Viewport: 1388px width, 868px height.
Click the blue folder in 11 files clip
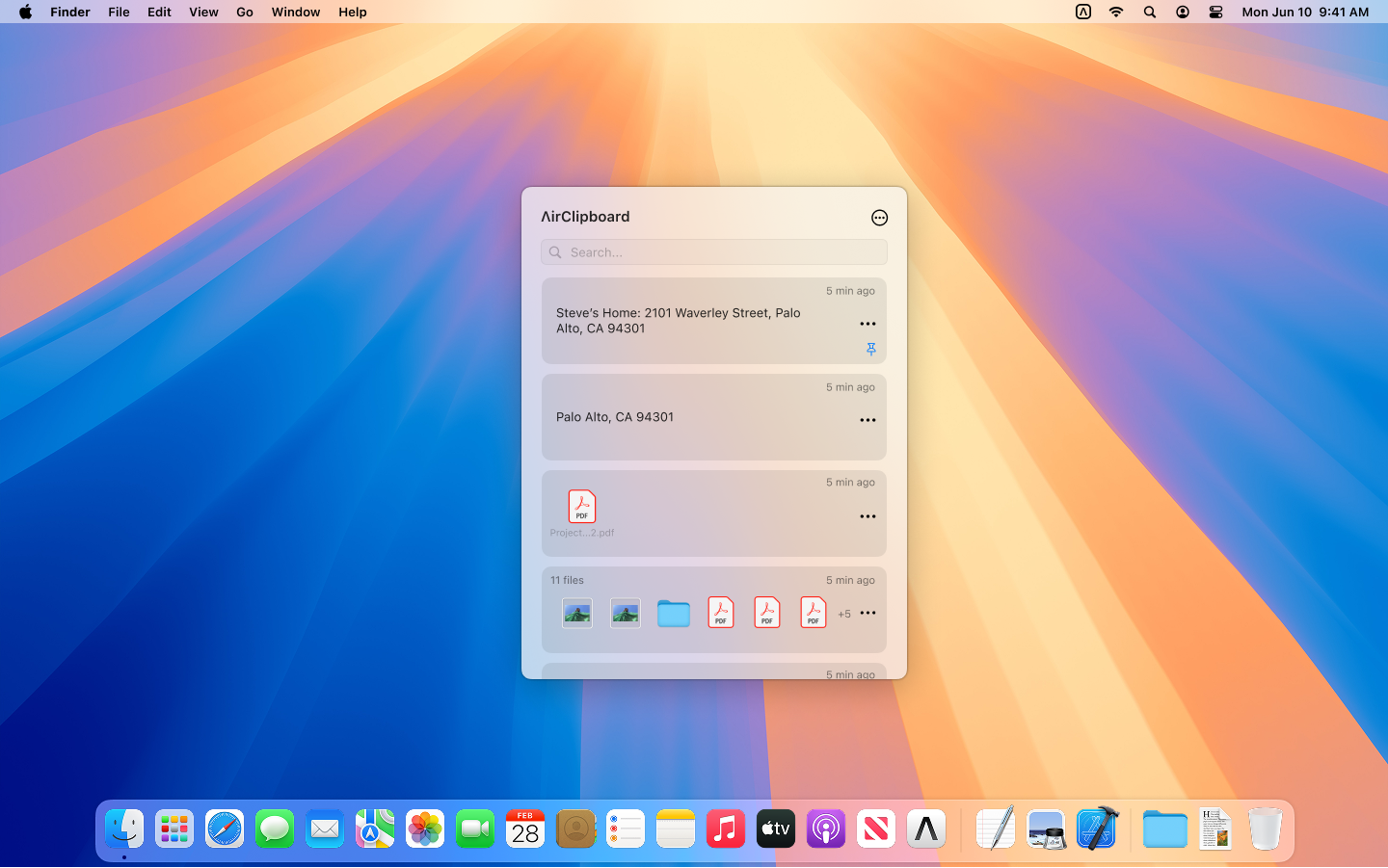click(x=674, y=613)
